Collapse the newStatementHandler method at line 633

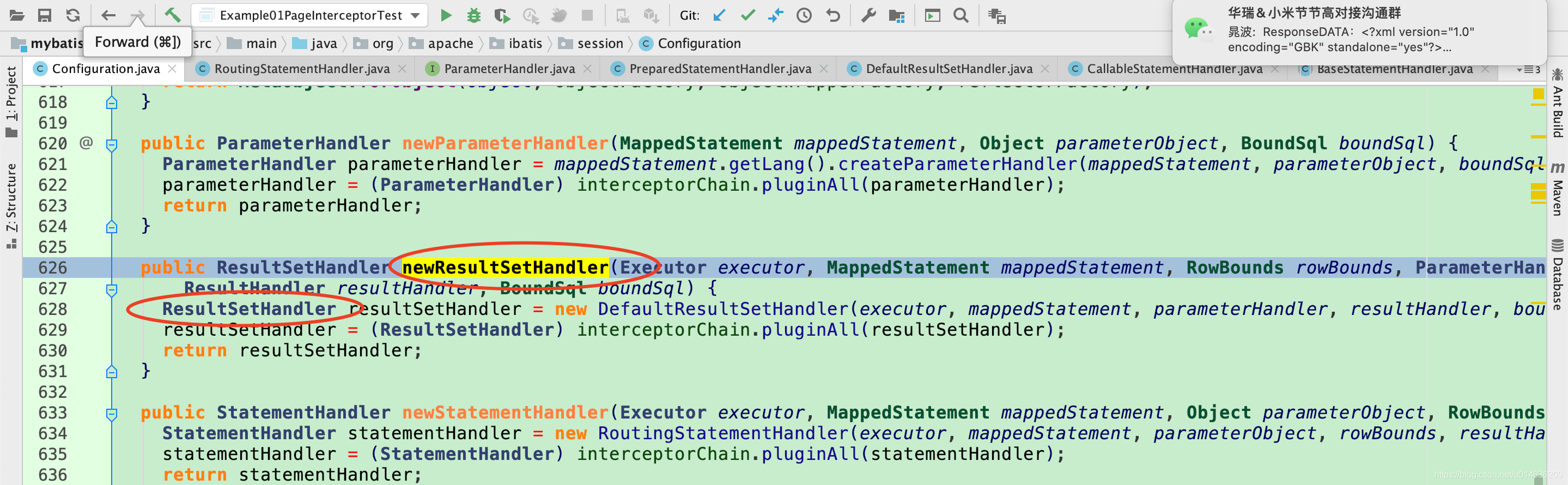point(111,414)
